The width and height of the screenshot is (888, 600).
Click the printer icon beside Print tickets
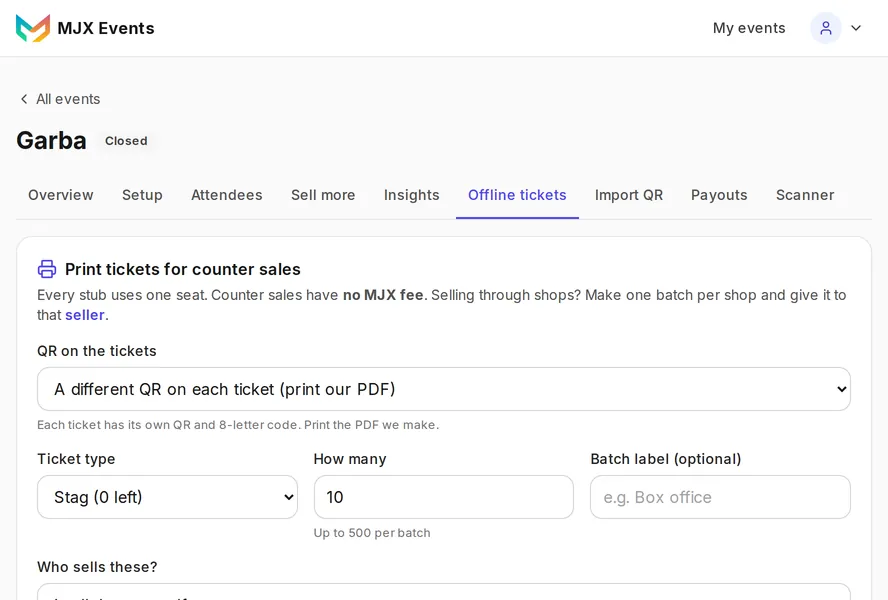tap(47, 269)
